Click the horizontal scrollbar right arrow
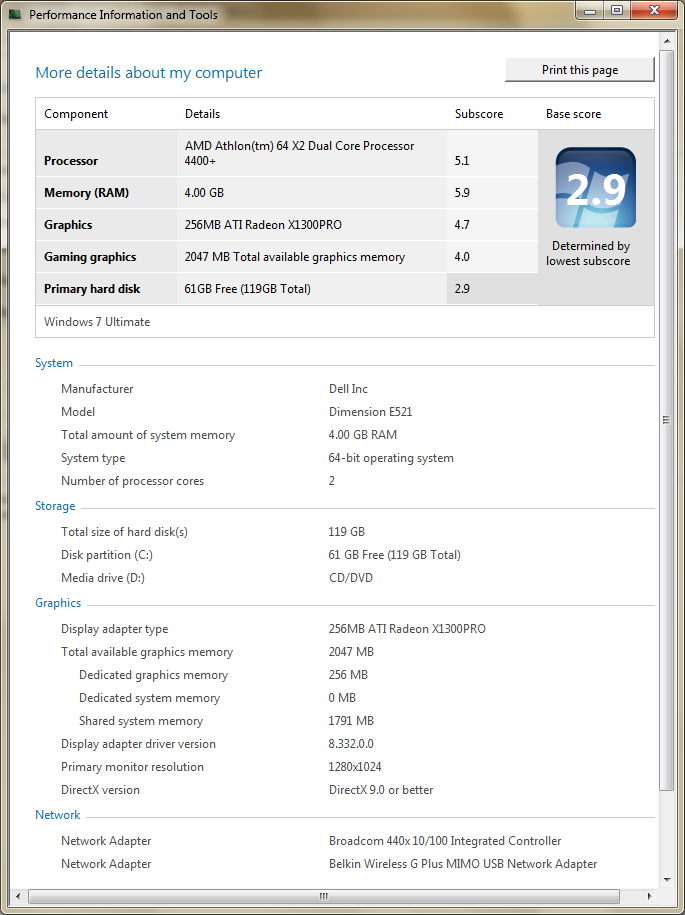The width and height of the screenshot is (685, 915). 649,896
